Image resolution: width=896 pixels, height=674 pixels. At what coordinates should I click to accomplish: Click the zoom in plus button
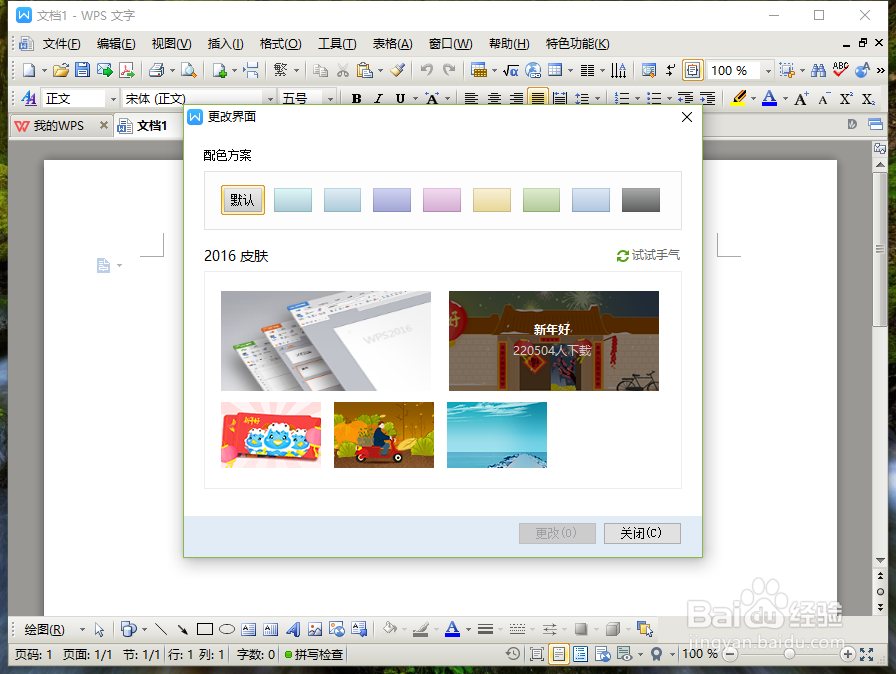point(848,654)
